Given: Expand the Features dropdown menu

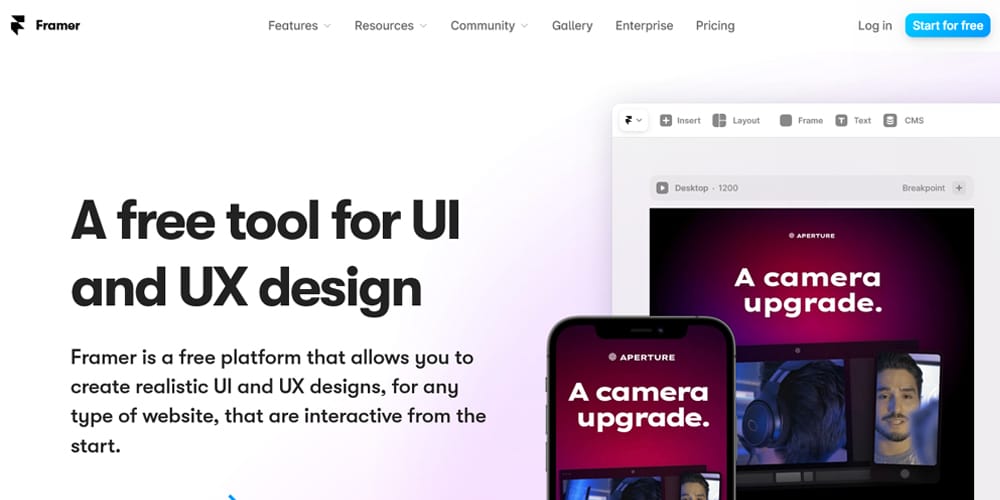Looking at the screenshot, I should point(299,26).
